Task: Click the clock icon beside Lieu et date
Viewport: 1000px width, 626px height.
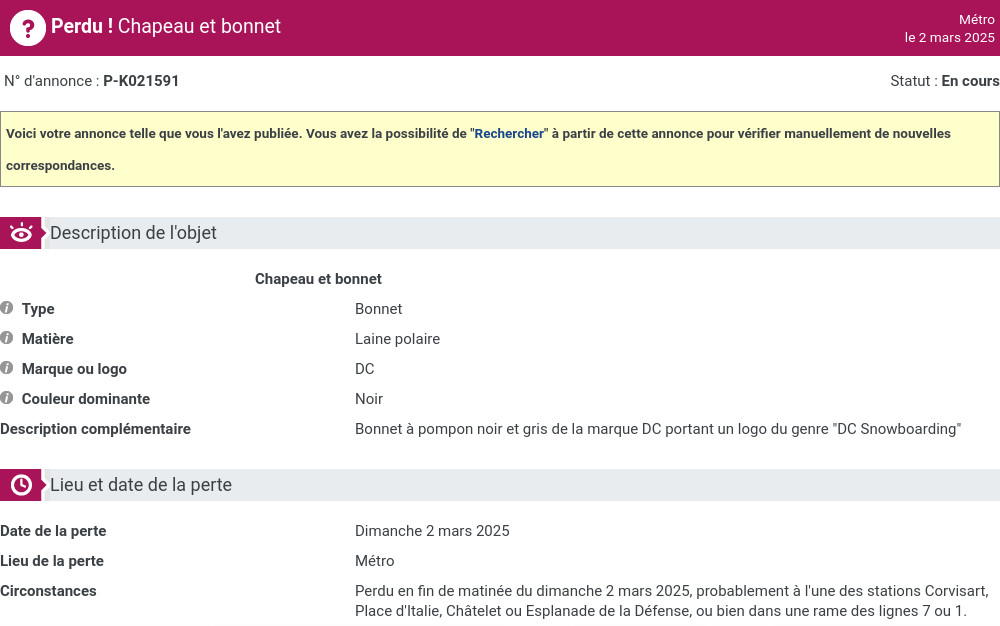Action: pyautogui.click(x=21, y=485)
